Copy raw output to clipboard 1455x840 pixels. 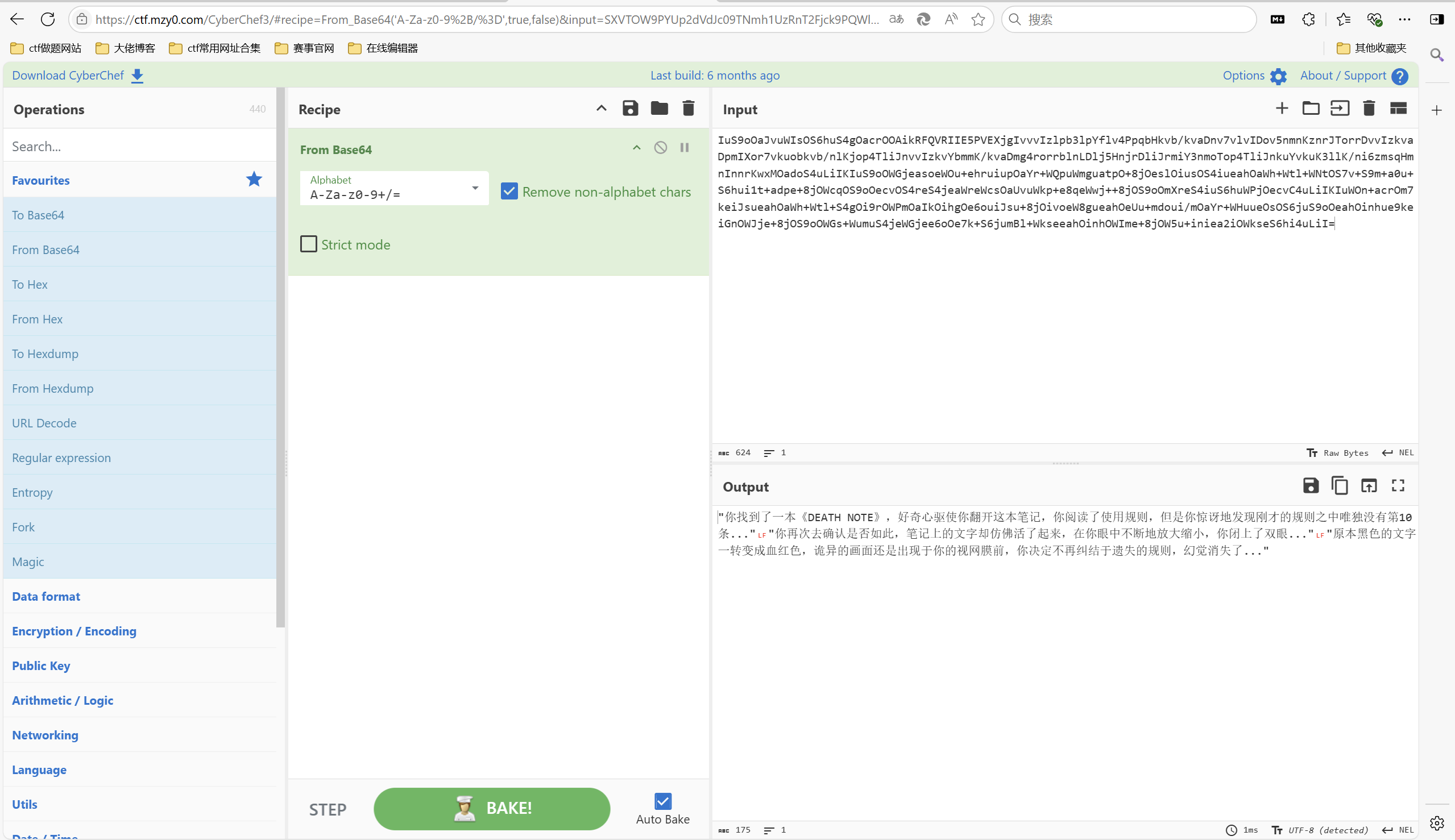[1340, 486]
